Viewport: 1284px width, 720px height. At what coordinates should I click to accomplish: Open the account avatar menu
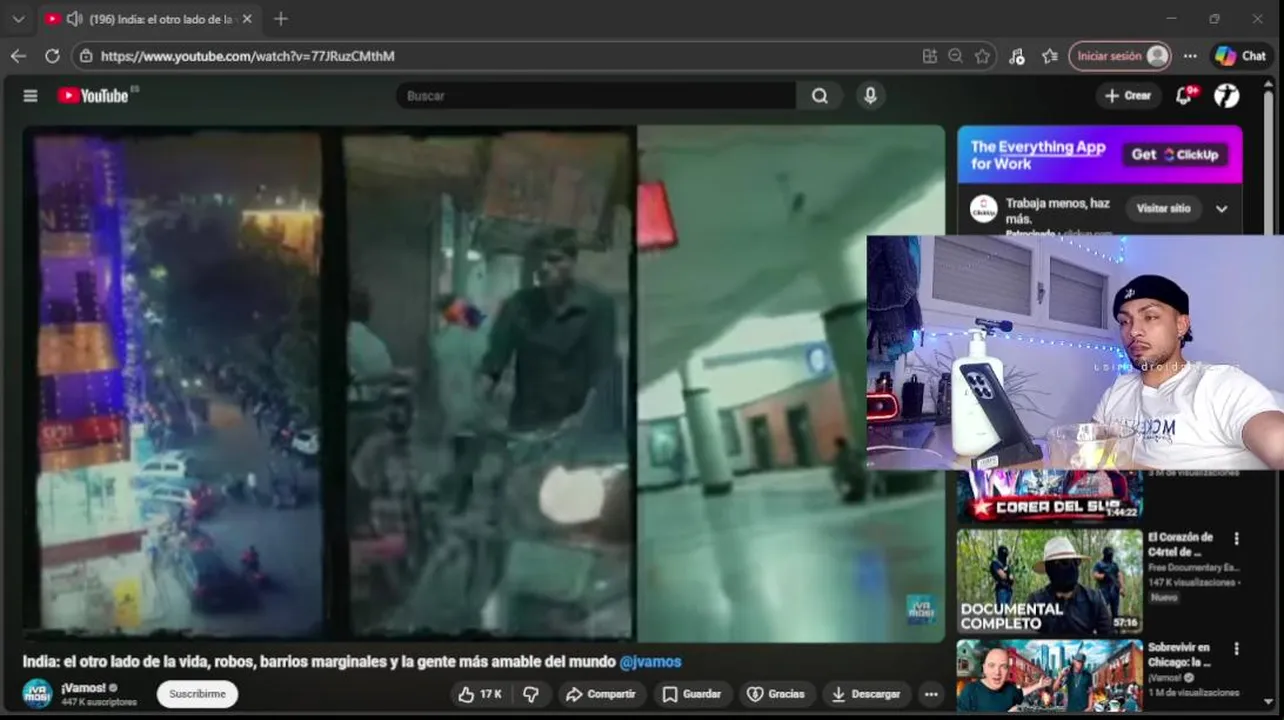(x=1227, y=96)
